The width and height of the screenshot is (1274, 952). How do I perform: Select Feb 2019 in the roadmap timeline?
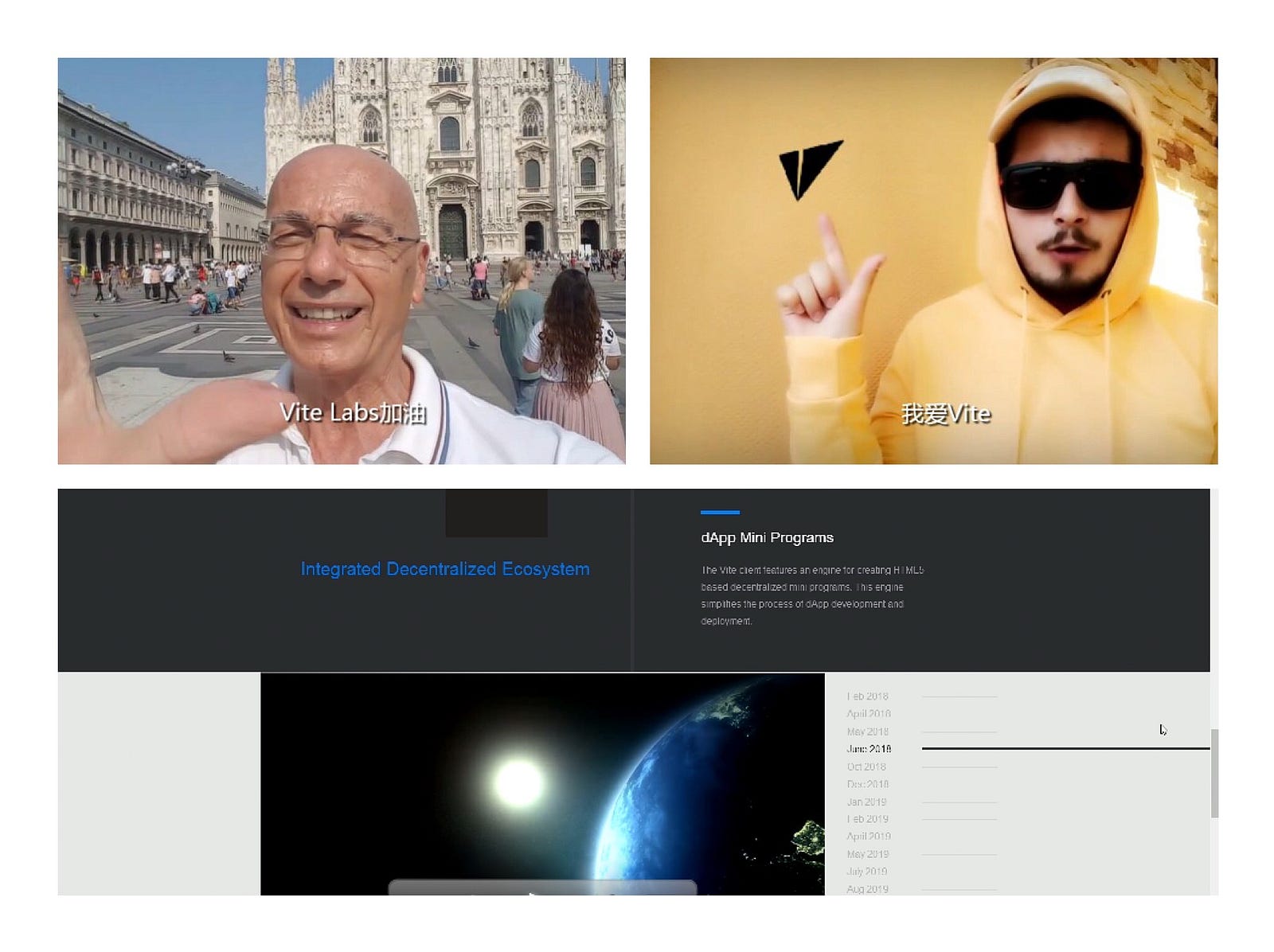click(x=867, y=819)
